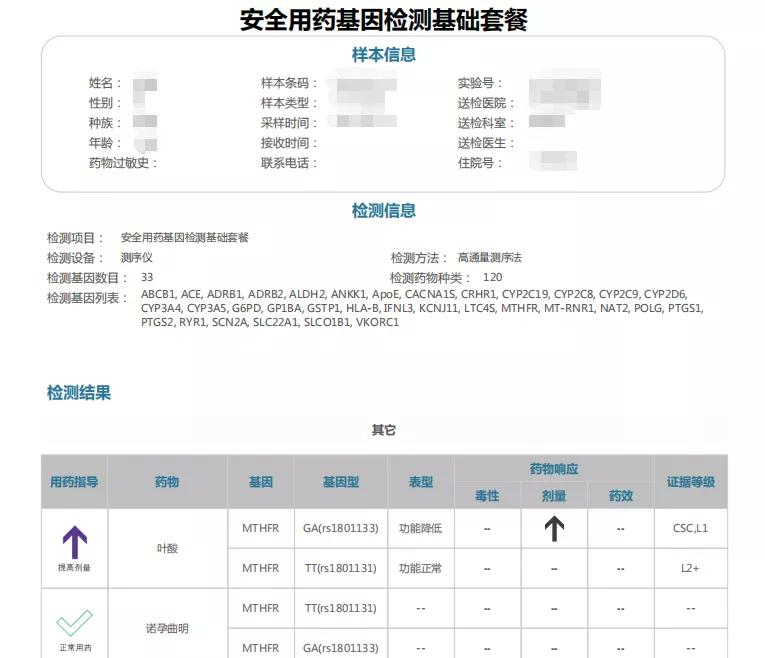765x658 pixels.
Task: Select HLA-B in the gene list
Action: [362, 308]
